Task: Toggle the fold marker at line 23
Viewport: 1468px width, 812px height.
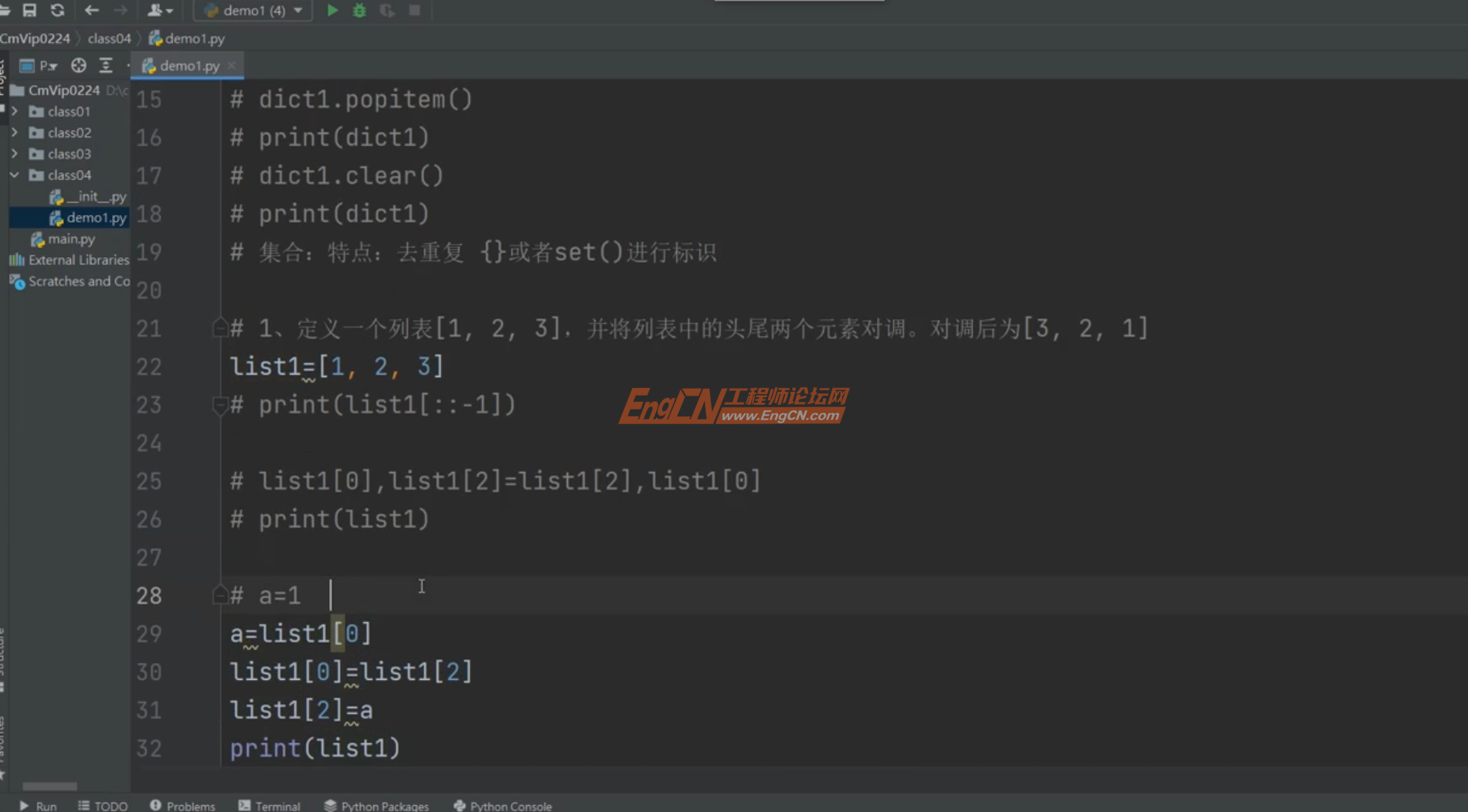Action: pyautogui.click(x=220, y=404)
